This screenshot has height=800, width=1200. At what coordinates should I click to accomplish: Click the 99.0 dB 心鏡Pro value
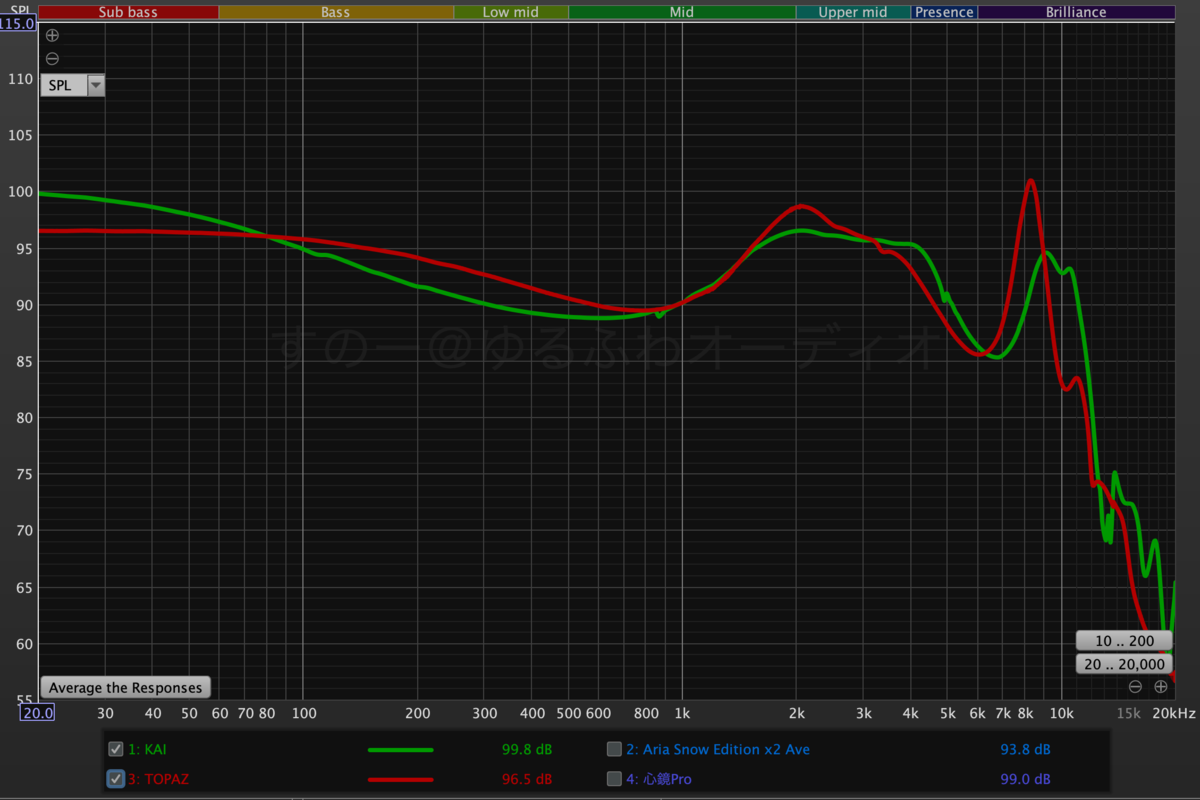pos(1025,779)
